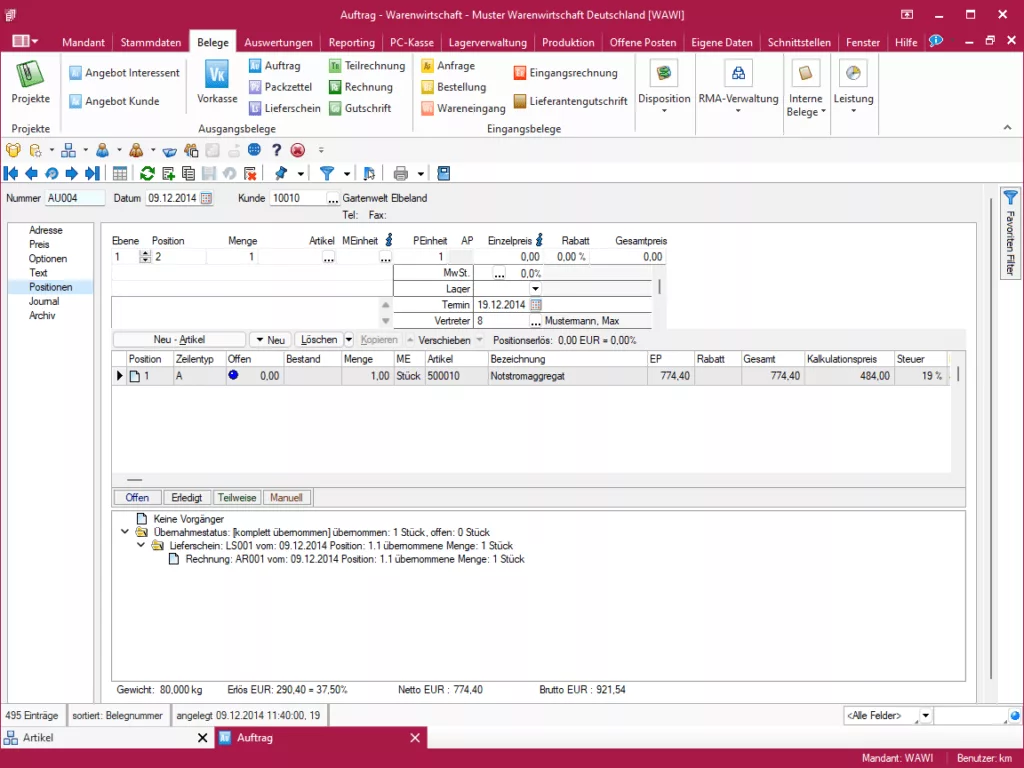The height and width of the screenshot is (768, 1024).
Task: Open the print options dropdown arrow
Action: tap(421, 173)
